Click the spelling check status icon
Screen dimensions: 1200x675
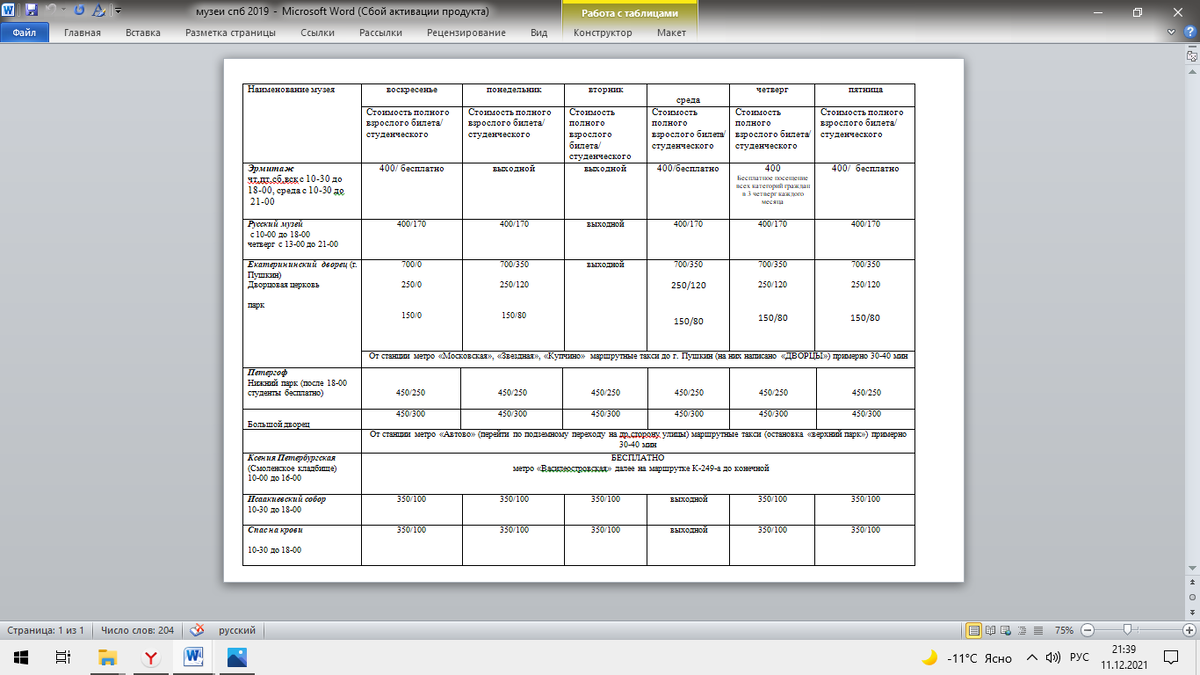pyautogui.click(x=198, y=630)
